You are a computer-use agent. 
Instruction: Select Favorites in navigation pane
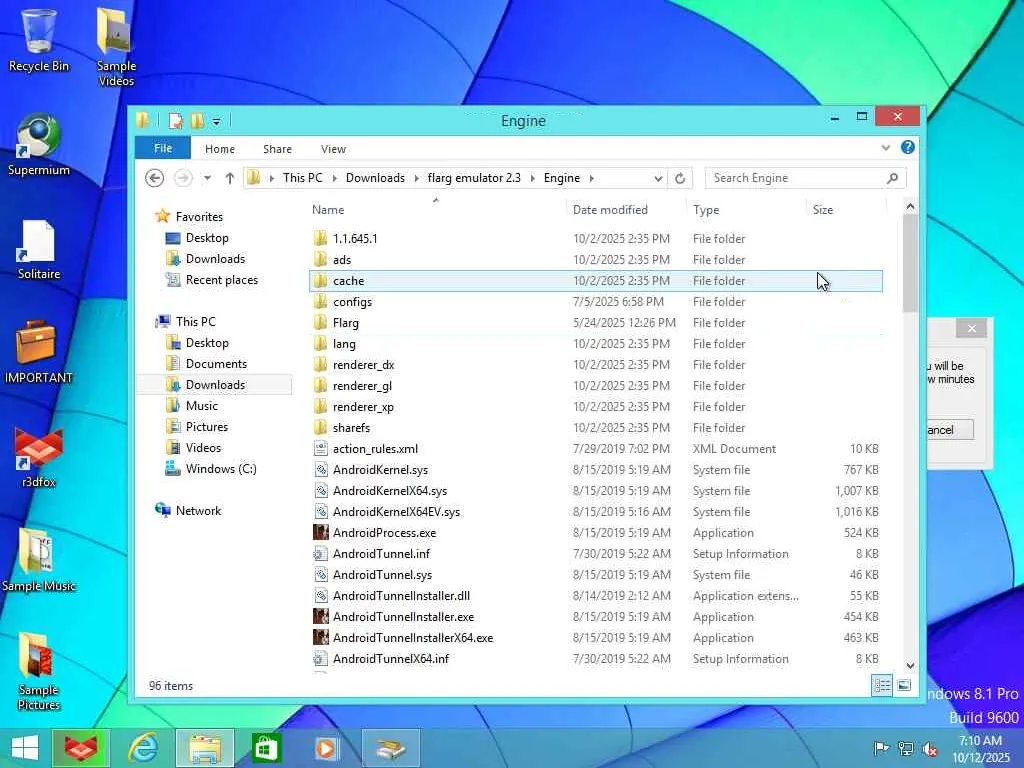[199, 217]
